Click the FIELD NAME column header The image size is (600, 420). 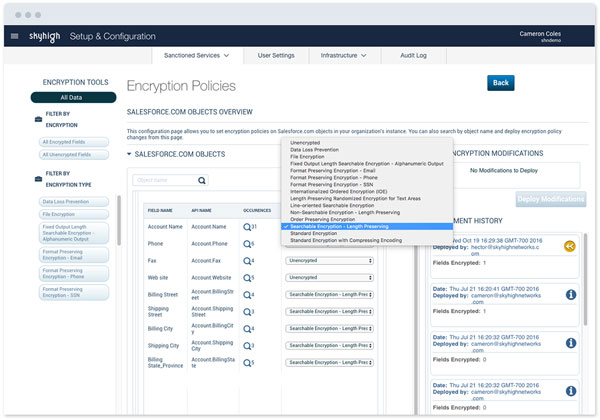(160, 210)
